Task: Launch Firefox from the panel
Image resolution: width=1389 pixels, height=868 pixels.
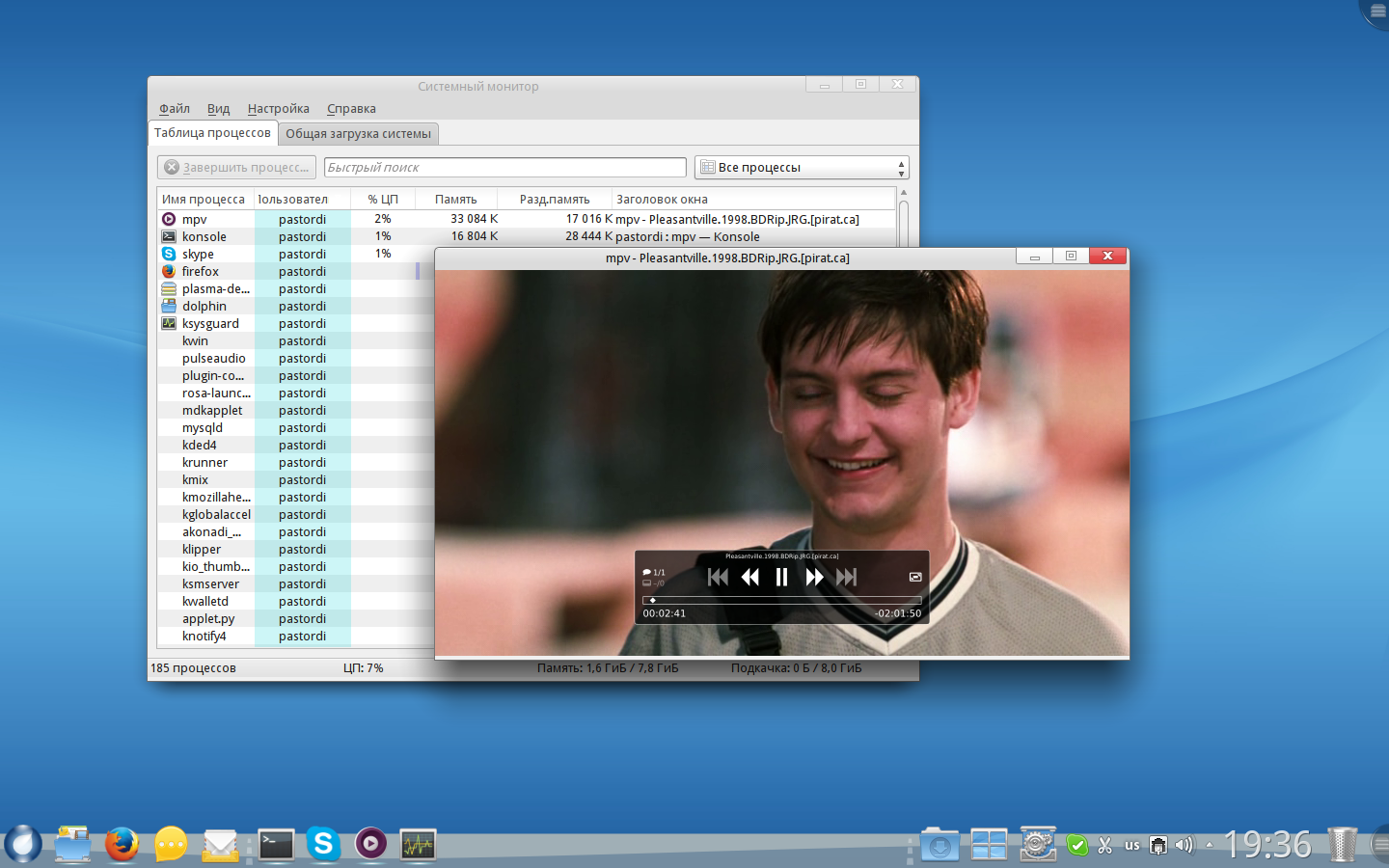Action: tap(122, 845)
